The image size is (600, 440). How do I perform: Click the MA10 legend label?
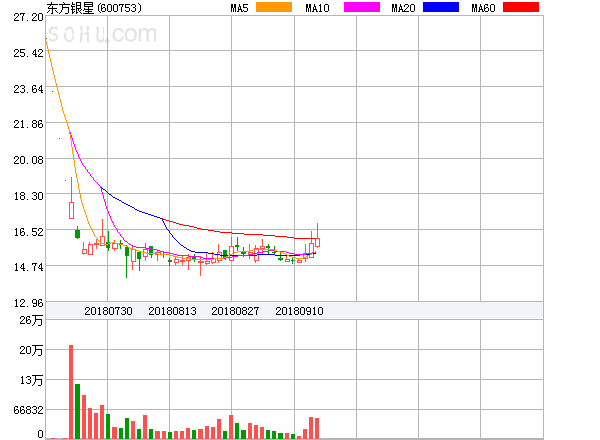(x=317, y=8)
